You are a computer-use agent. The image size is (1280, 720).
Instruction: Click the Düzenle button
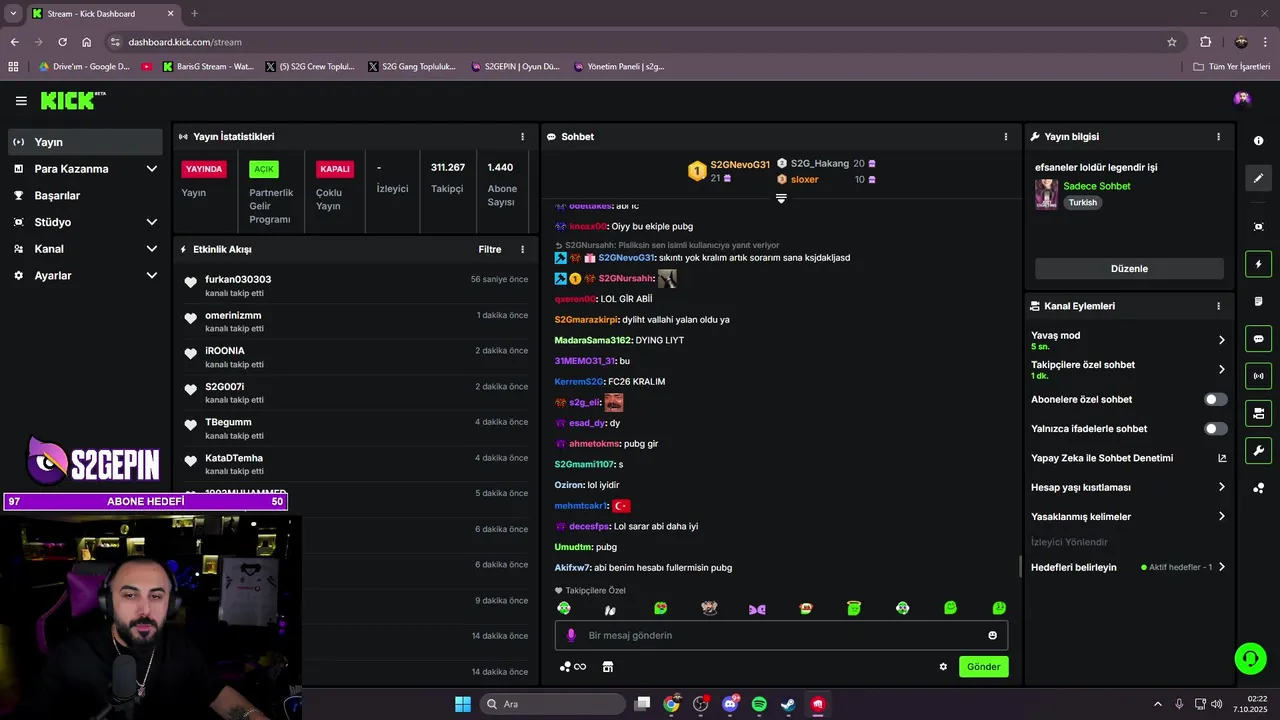pos(1129,269)
